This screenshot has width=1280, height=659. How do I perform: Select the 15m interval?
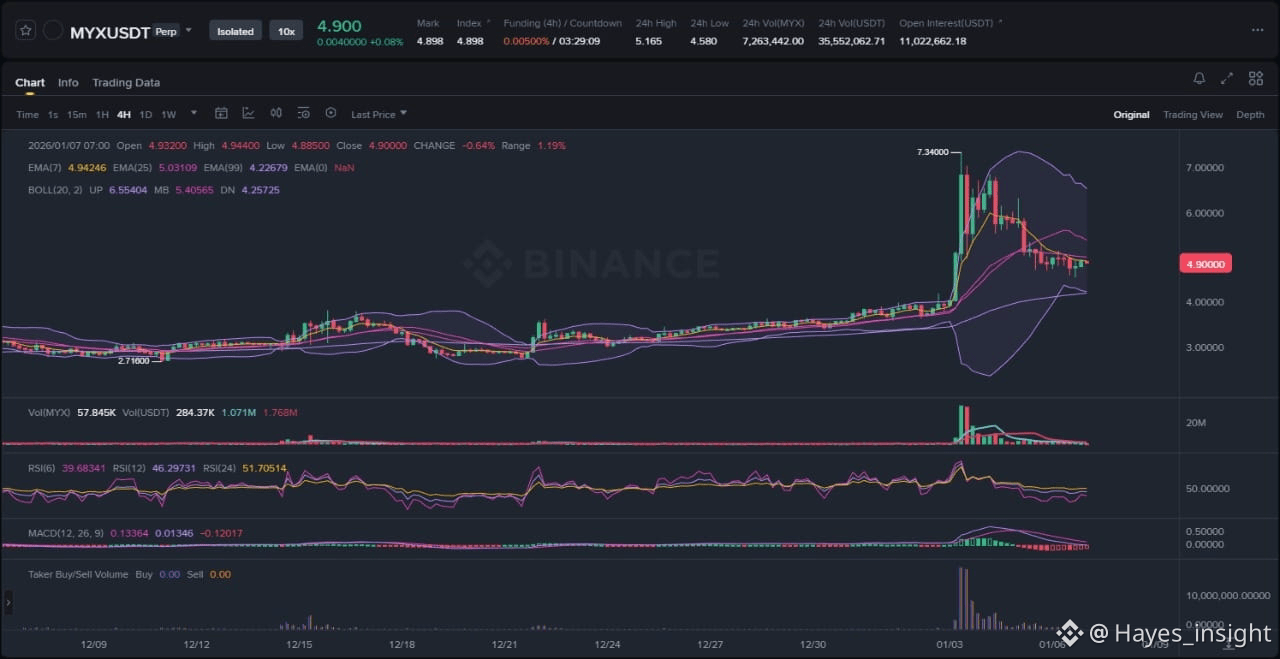[77, 115]
